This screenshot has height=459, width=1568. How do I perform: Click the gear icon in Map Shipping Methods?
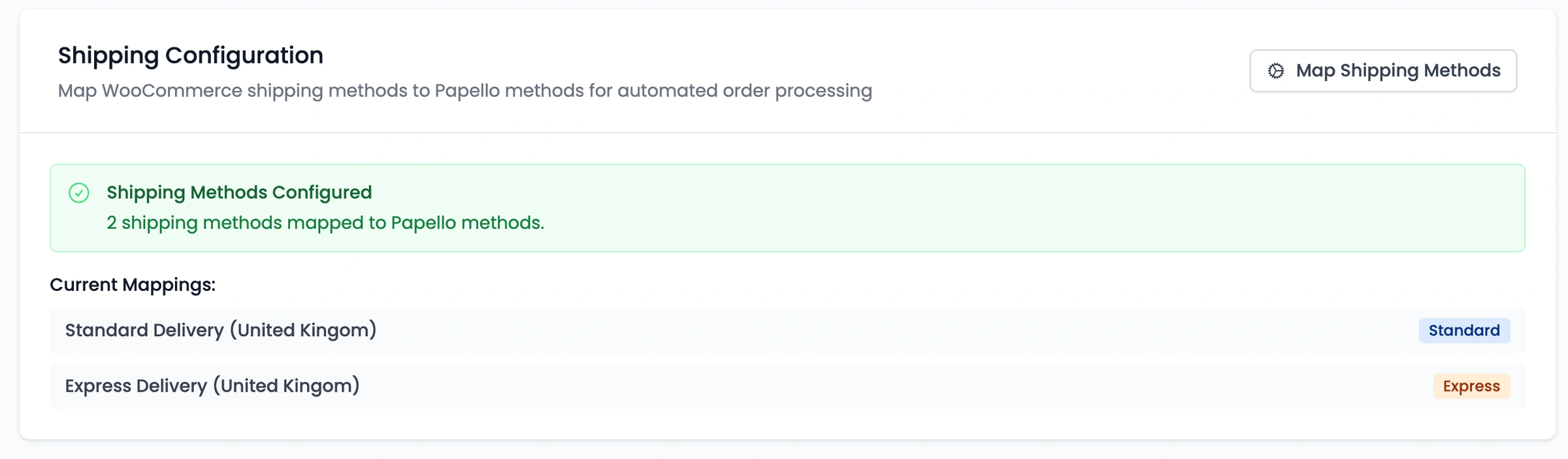tap(1276, 71)
